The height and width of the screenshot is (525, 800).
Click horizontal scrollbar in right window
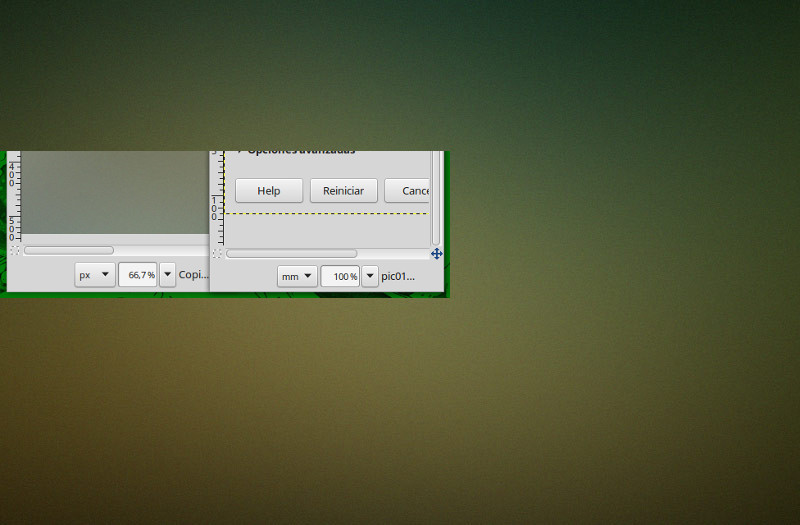pyautogui.click(x=291, y=254)
